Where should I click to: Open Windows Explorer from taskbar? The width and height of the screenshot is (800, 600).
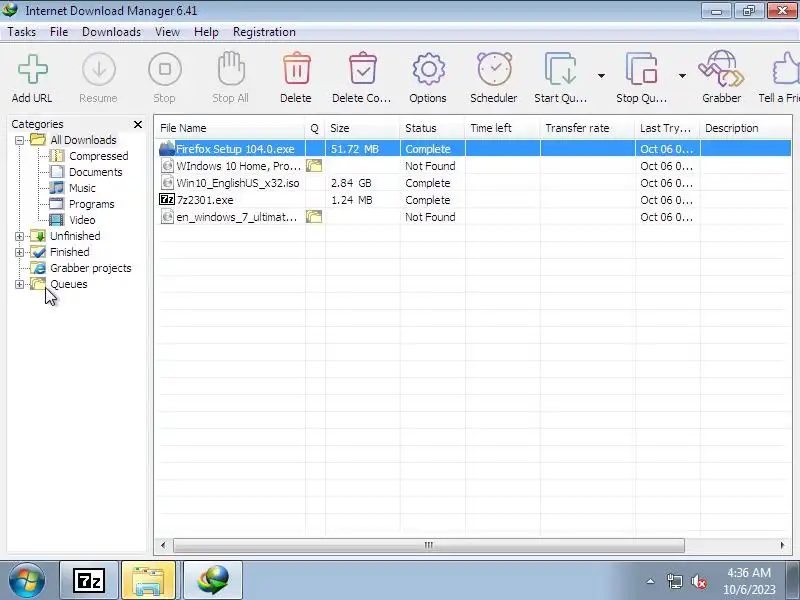[x=148, y=581]
